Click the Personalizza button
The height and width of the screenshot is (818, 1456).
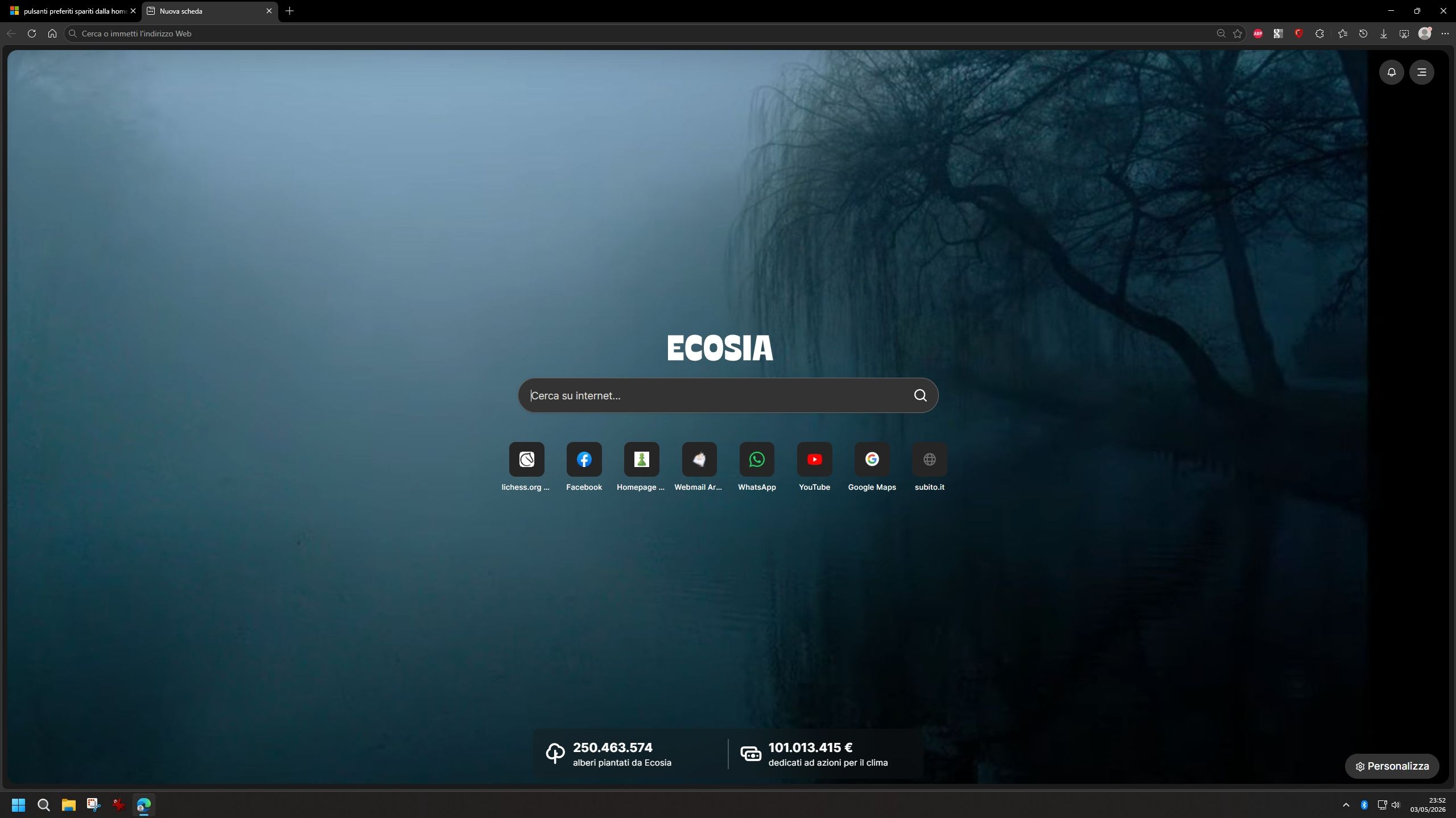(1392, 766)
